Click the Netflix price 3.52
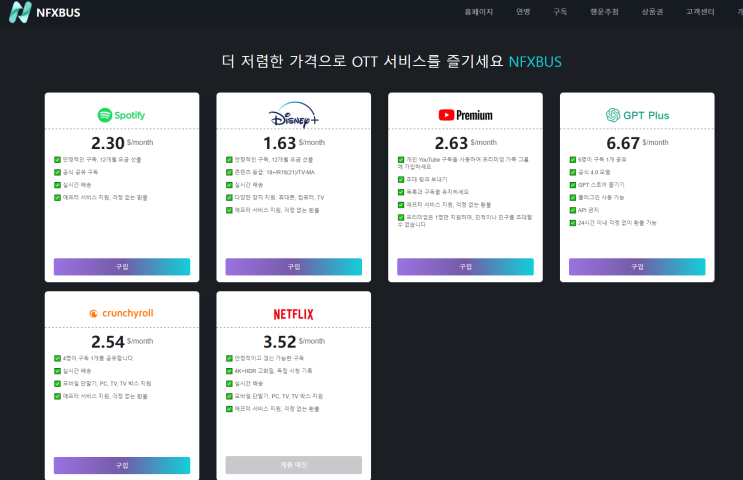The image size is (743, 480). pyautogui.click(x=280, y=342)
